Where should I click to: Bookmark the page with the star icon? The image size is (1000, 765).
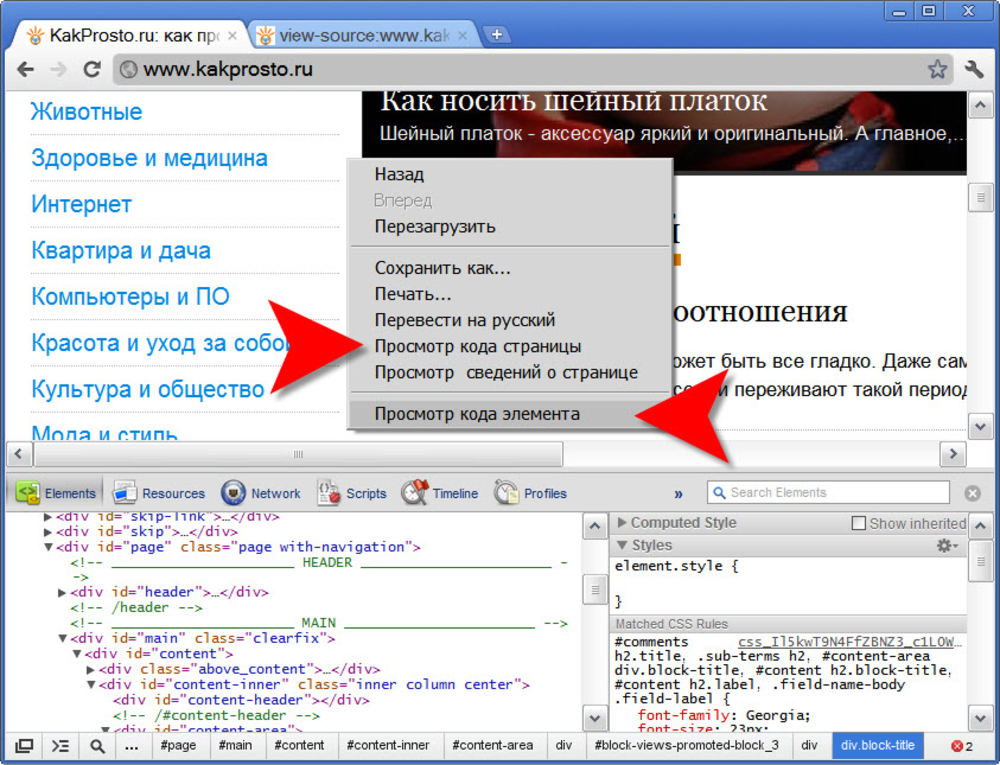[x=937, y=69]
